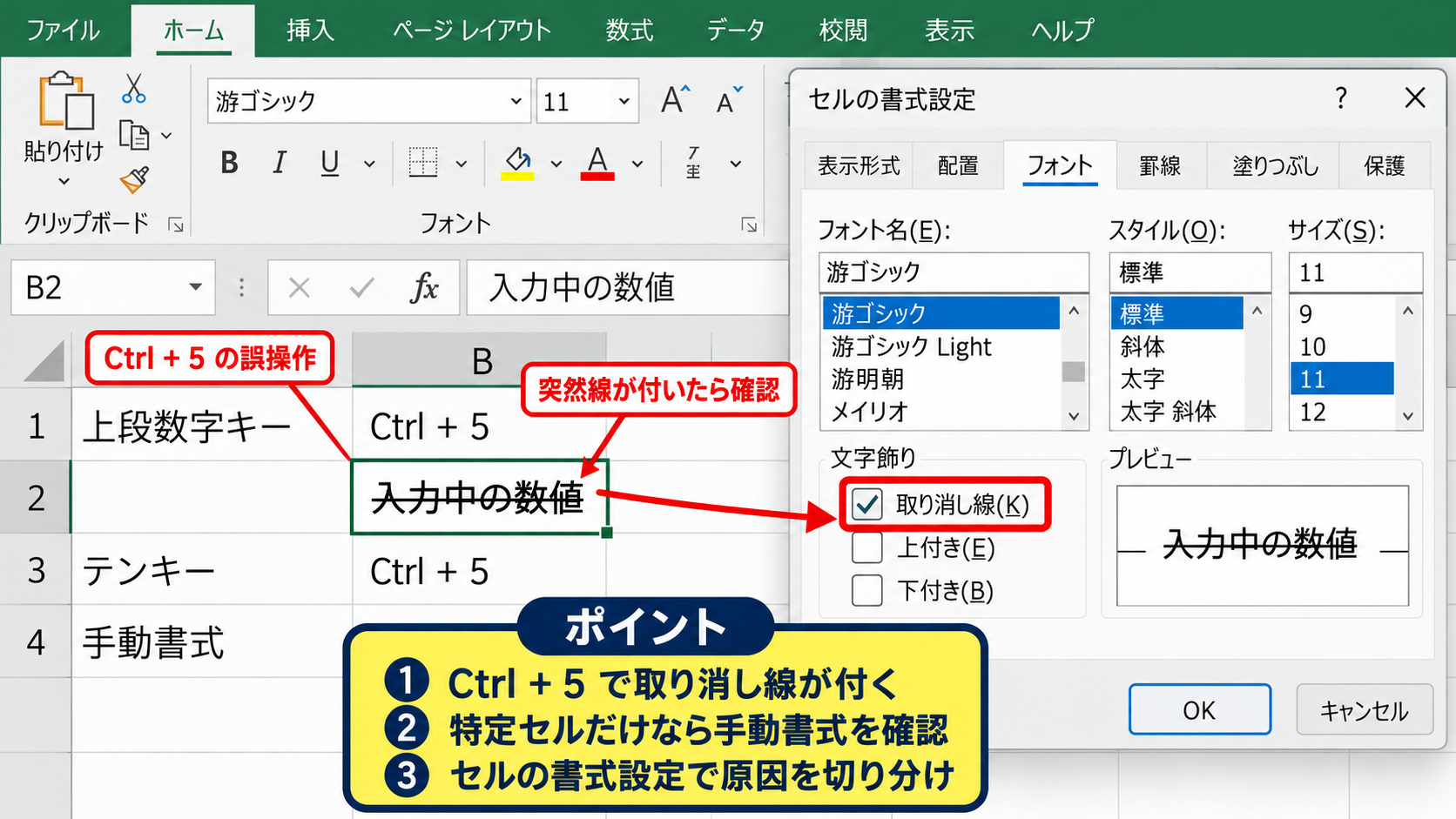Viewport: 1456px width, 819px height.
Task: Click the phonetic guide (furigana) icon
Action: [x=693, y=163]
